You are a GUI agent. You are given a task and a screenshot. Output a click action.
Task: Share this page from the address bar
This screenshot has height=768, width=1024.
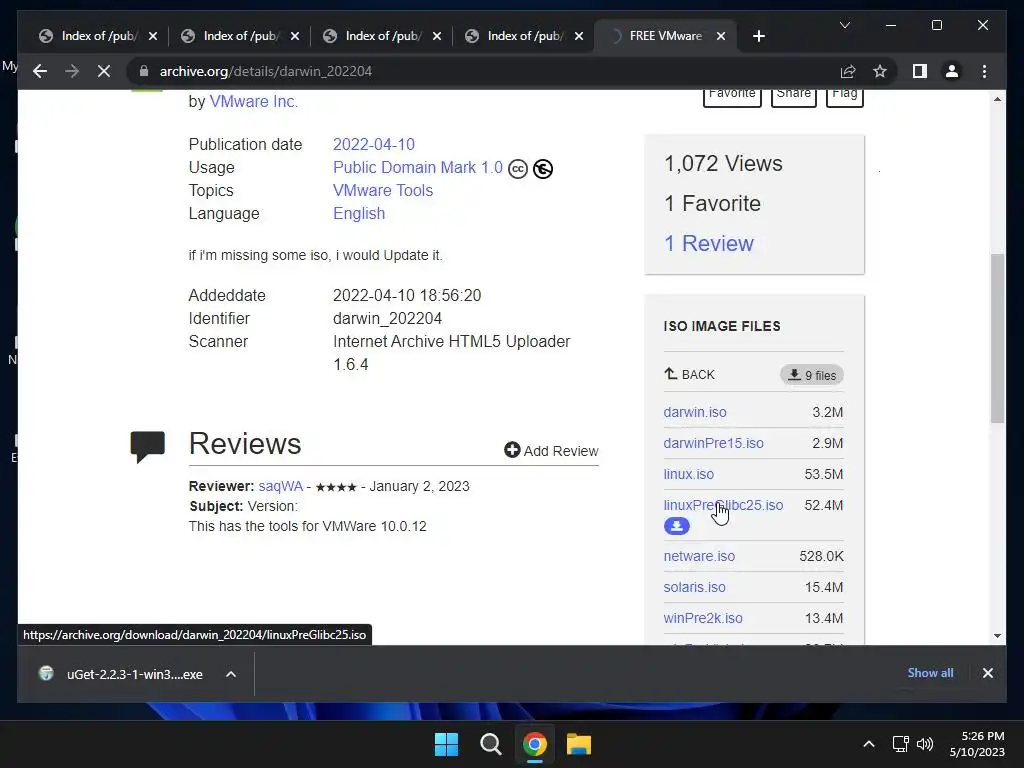click(x=848, y=71)
